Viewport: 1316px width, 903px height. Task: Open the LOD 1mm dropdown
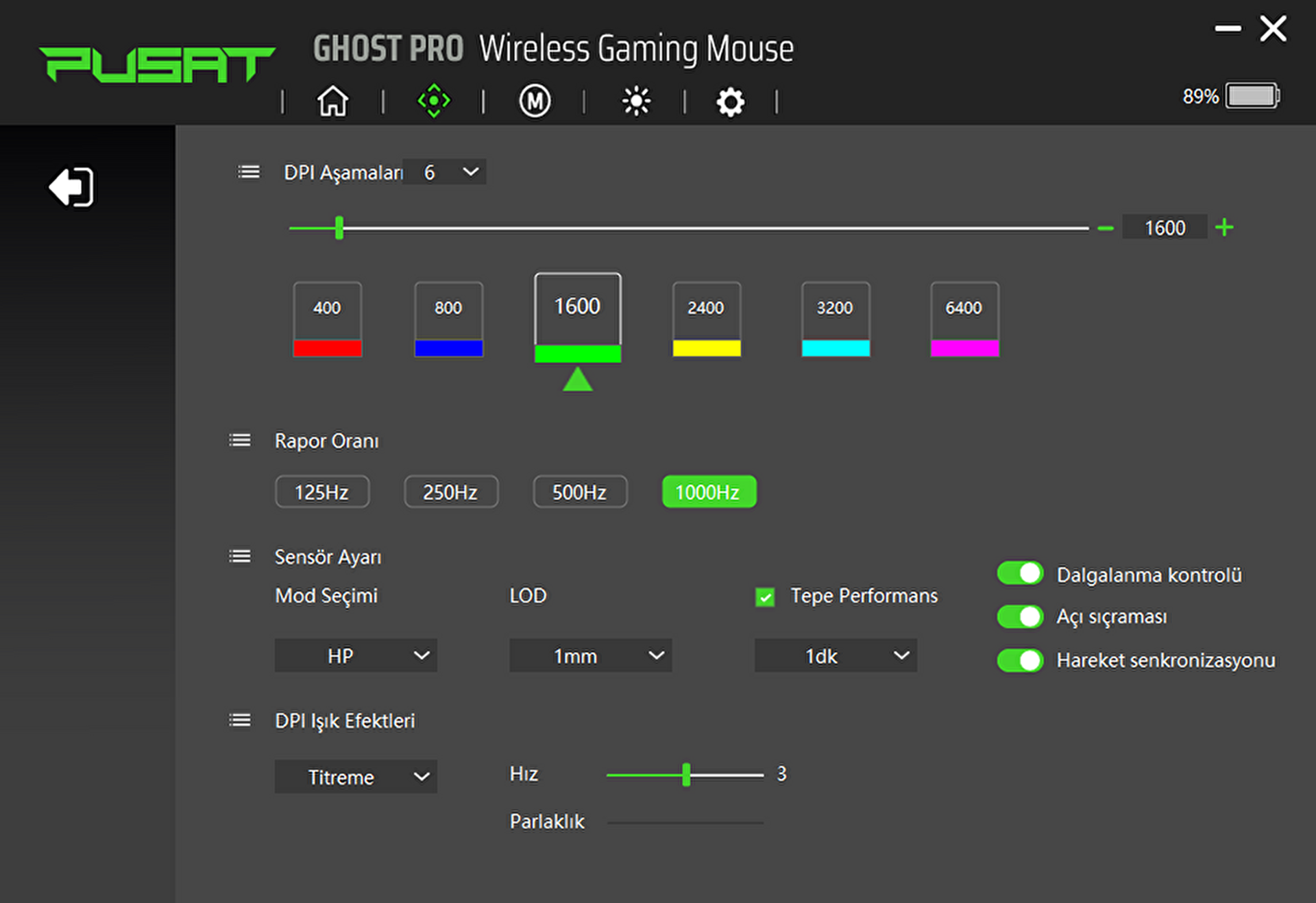tap(590, 655)
